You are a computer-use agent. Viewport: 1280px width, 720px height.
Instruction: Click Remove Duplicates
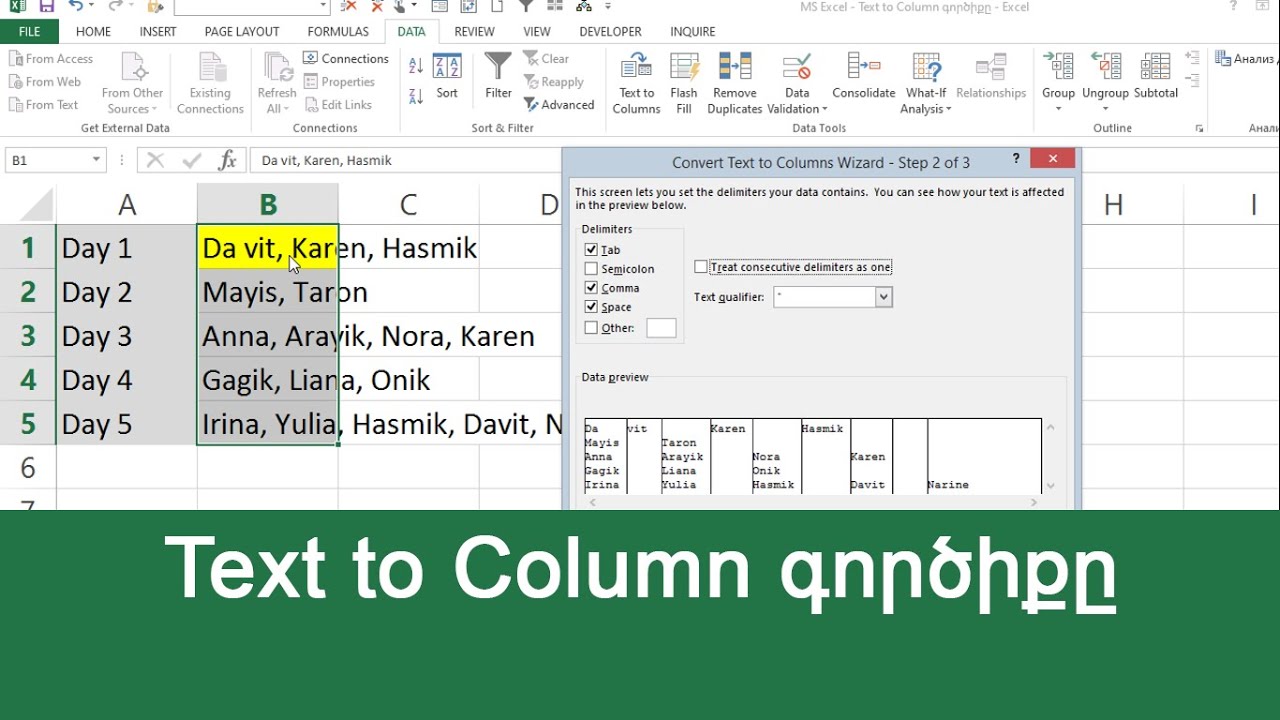pos(735,83)
